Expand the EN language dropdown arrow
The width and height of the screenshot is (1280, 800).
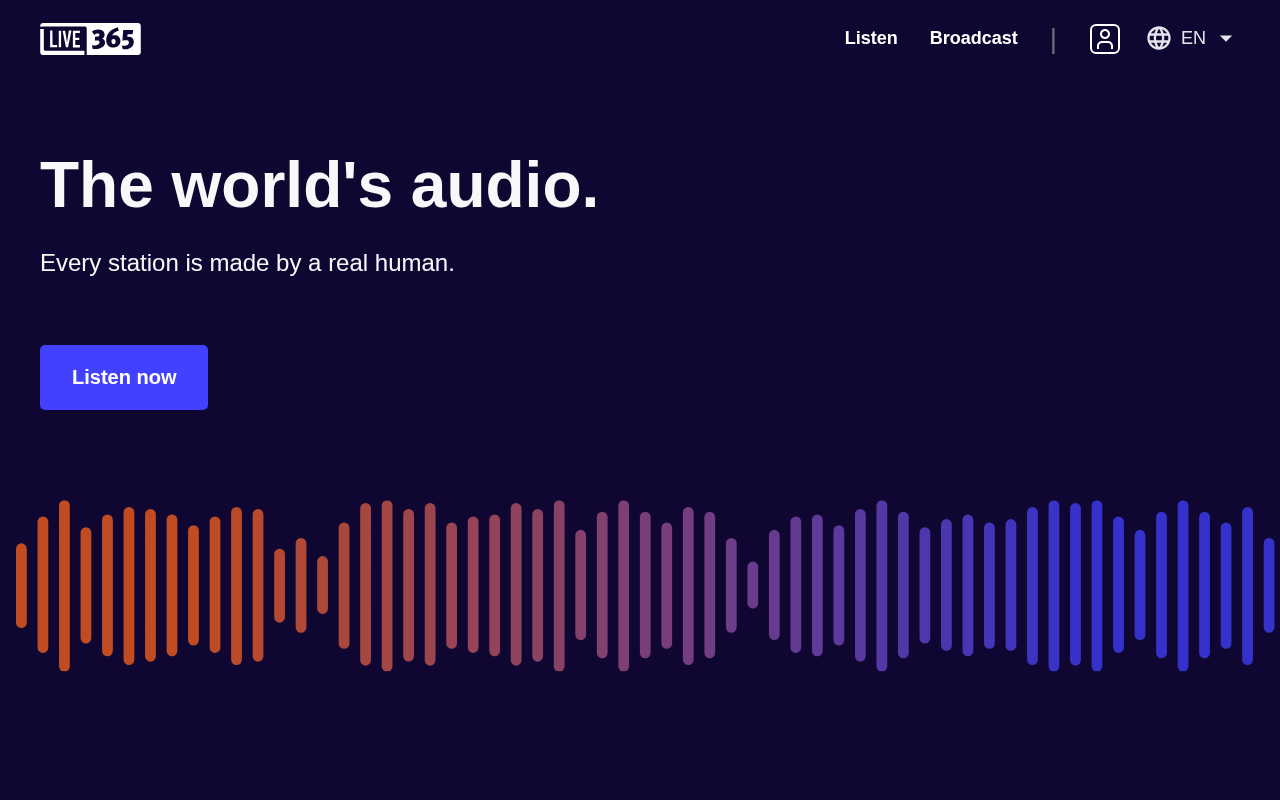[x=1226, y=38]
